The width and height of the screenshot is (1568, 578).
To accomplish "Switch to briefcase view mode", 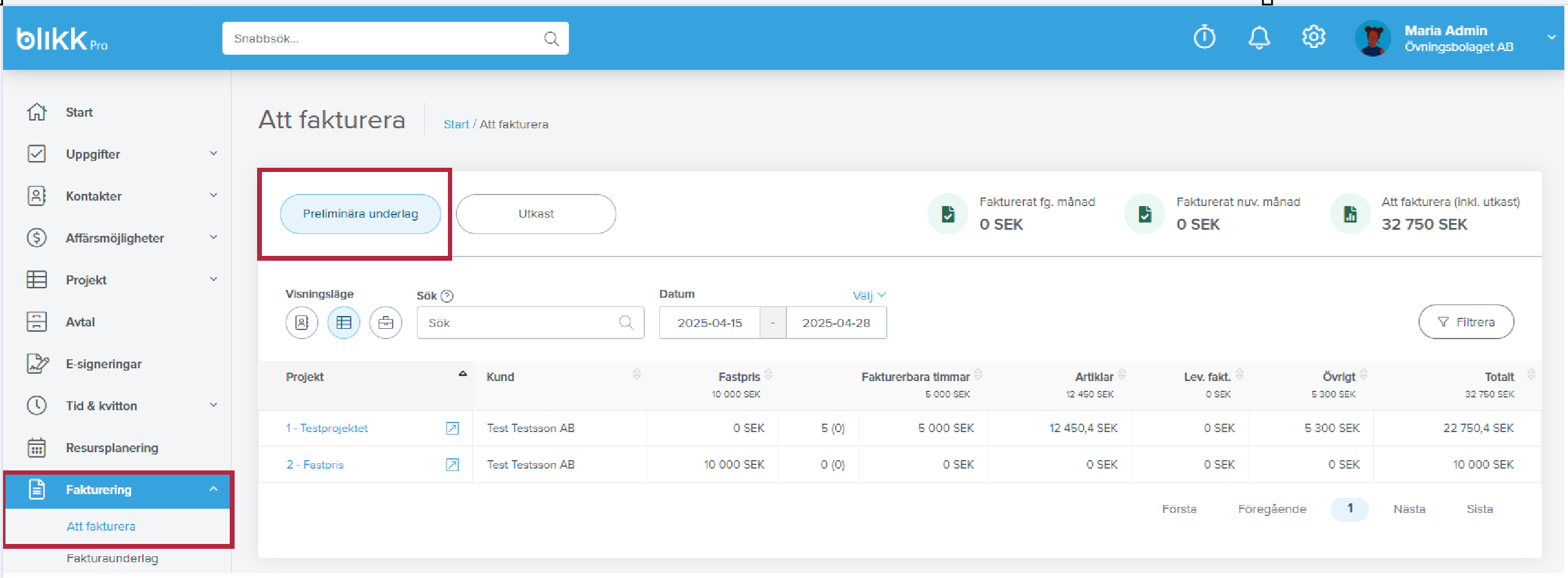I will [x=386, y=323].
